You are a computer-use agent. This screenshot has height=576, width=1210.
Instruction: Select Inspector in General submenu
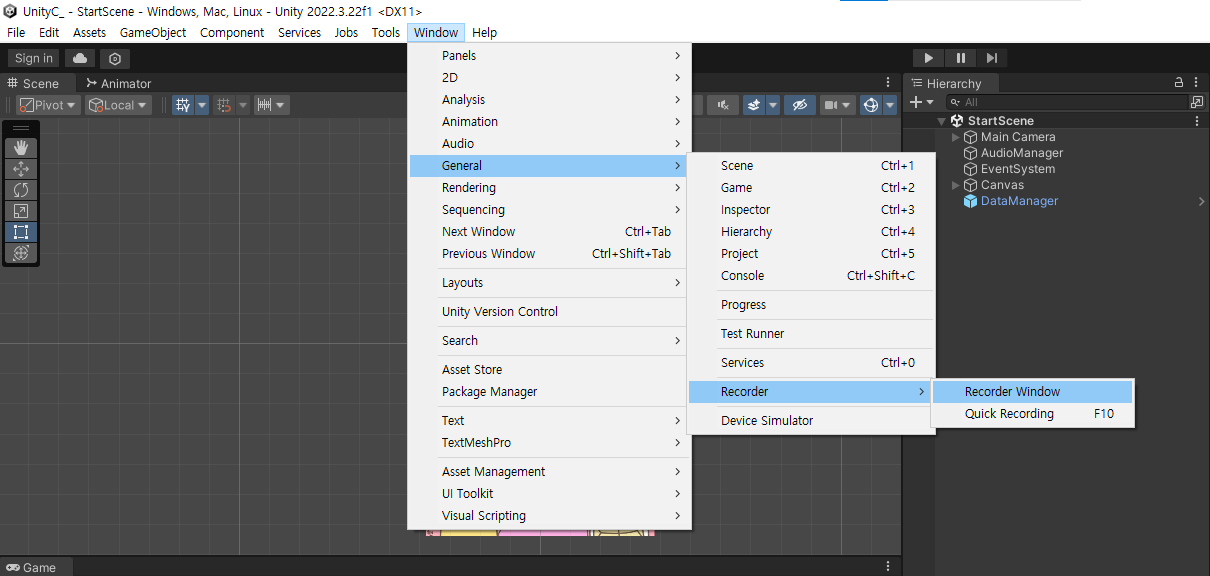(x=811, y=210)
